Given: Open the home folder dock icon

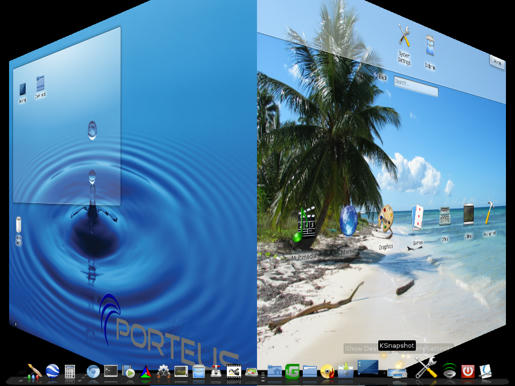Looking at the screenshot, I should click(274, 371).
